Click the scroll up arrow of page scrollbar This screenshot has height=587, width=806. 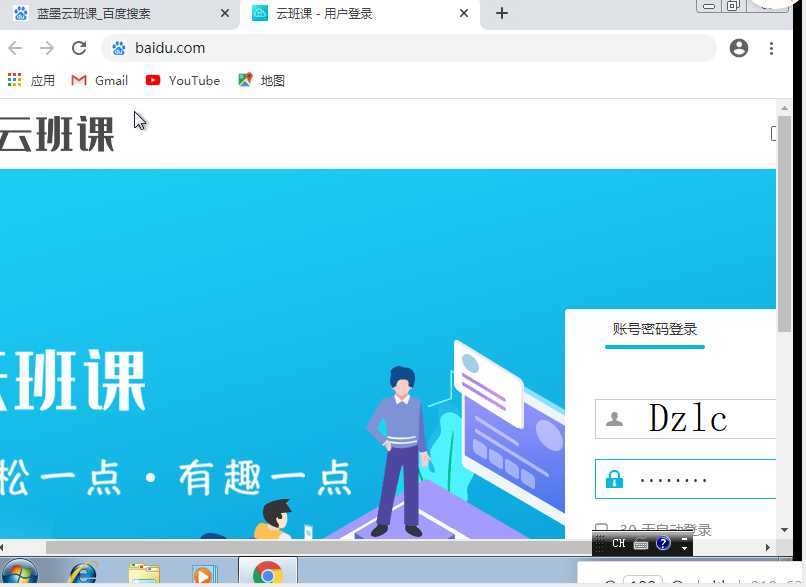click(x=784, y=108)
